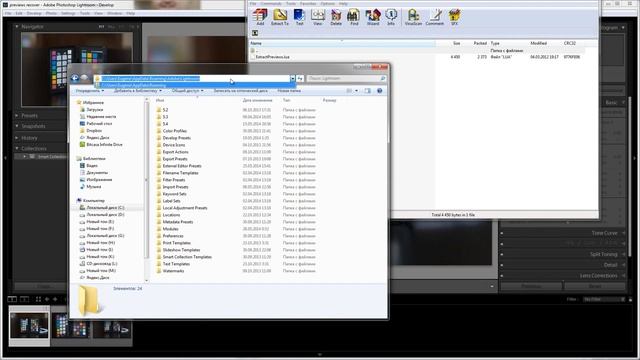Open Bitcasa Infinite Drive in Explorer sidebar
This screenshot has width=640, height=360.
click(x=104, y=144)
